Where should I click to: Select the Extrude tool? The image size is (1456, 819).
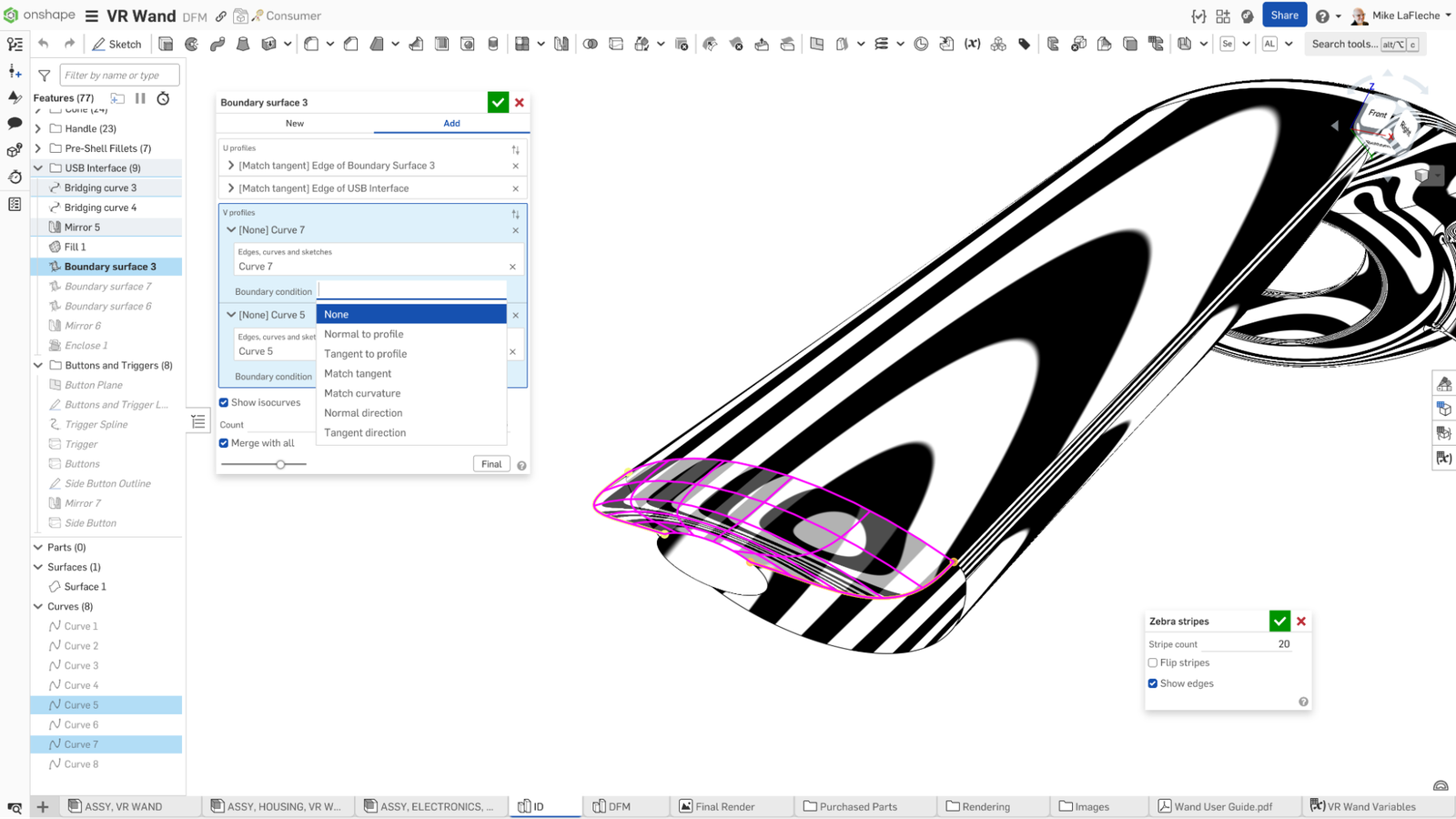pos(166,44)
